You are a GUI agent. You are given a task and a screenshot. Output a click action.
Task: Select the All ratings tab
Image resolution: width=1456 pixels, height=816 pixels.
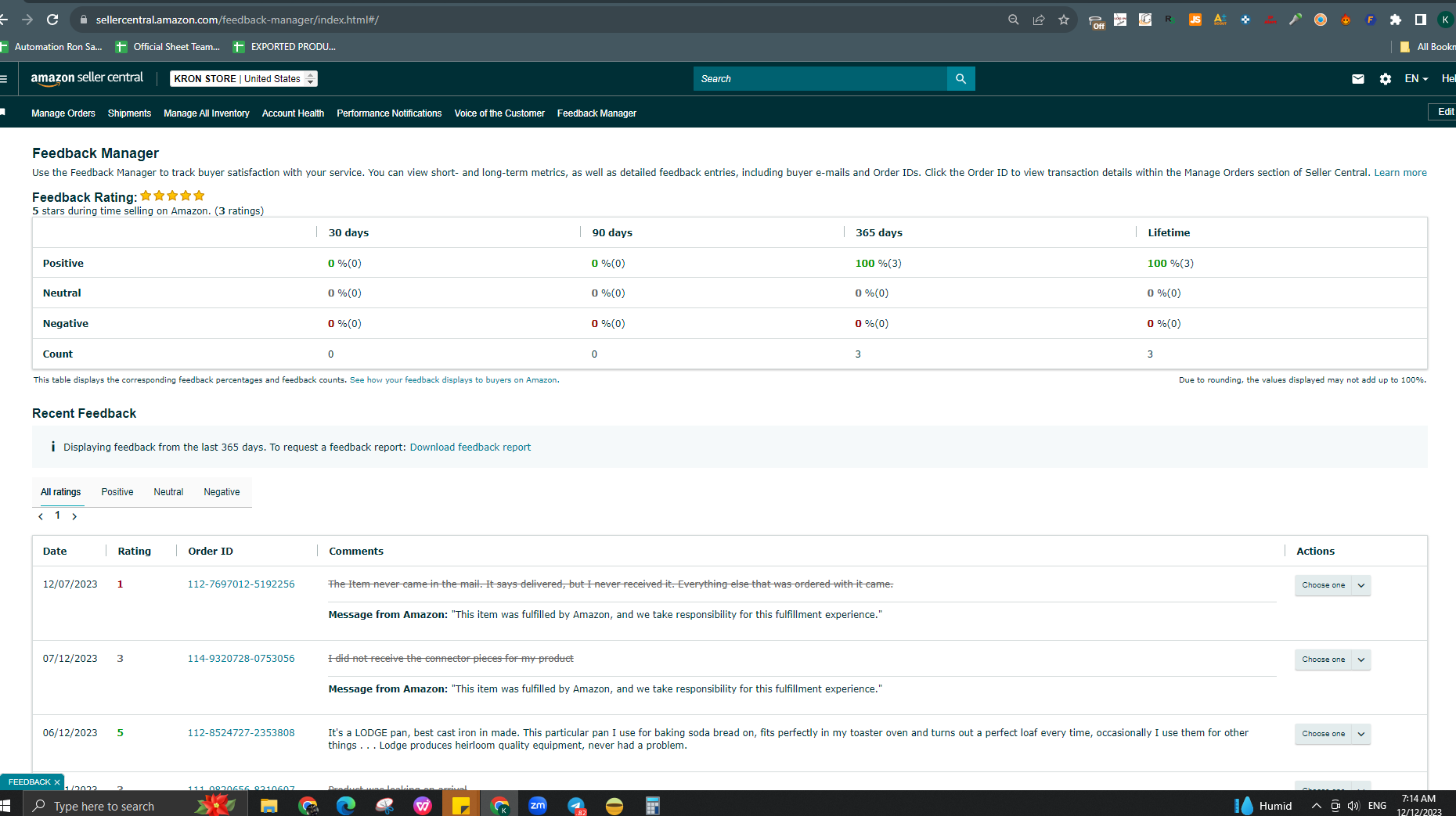click(61, 492)
